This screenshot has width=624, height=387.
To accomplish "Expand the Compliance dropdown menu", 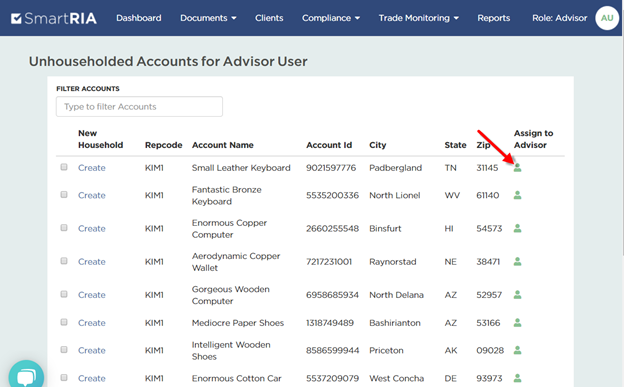I will tap(331, 18).
